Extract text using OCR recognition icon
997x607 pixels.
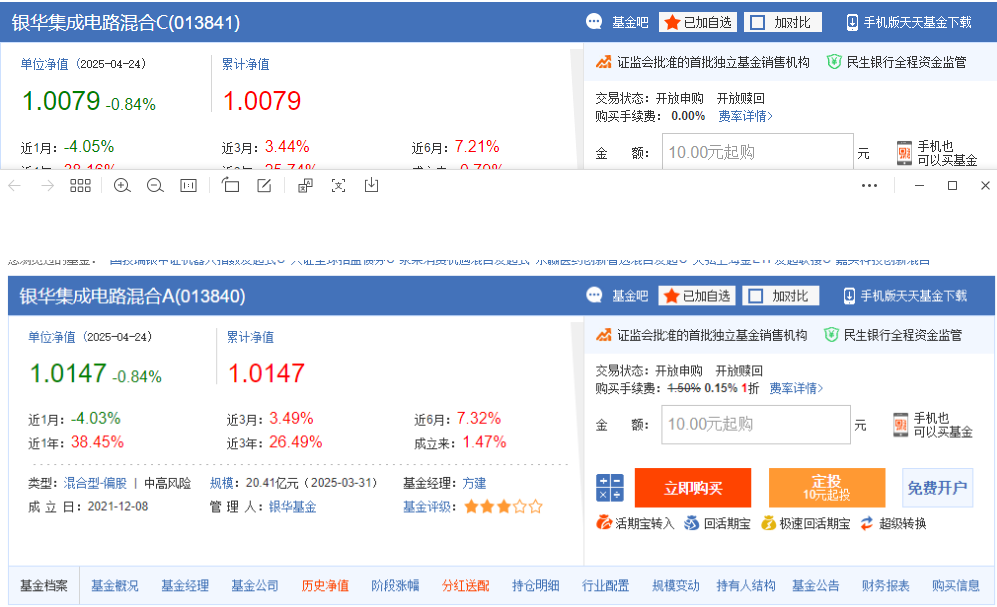coord(338,186)
